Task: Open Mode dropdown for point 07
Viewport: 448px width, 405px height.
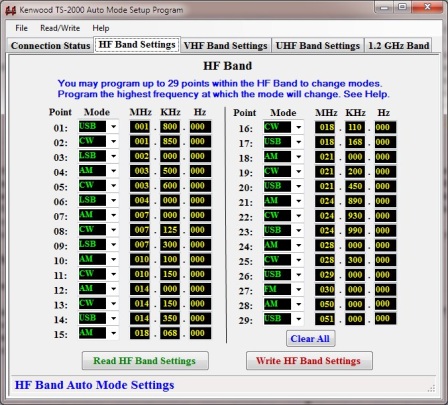Action: (113, 215)
